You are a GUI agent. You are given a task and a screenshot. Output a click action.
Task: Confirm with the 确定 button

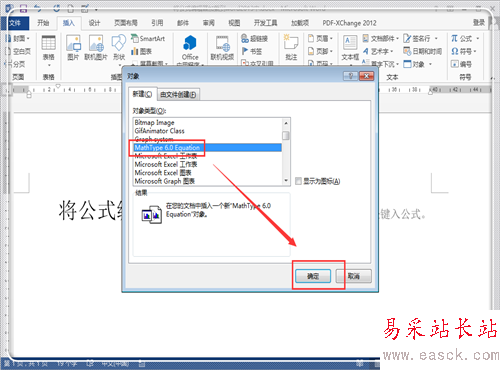[x=313, y=276]
